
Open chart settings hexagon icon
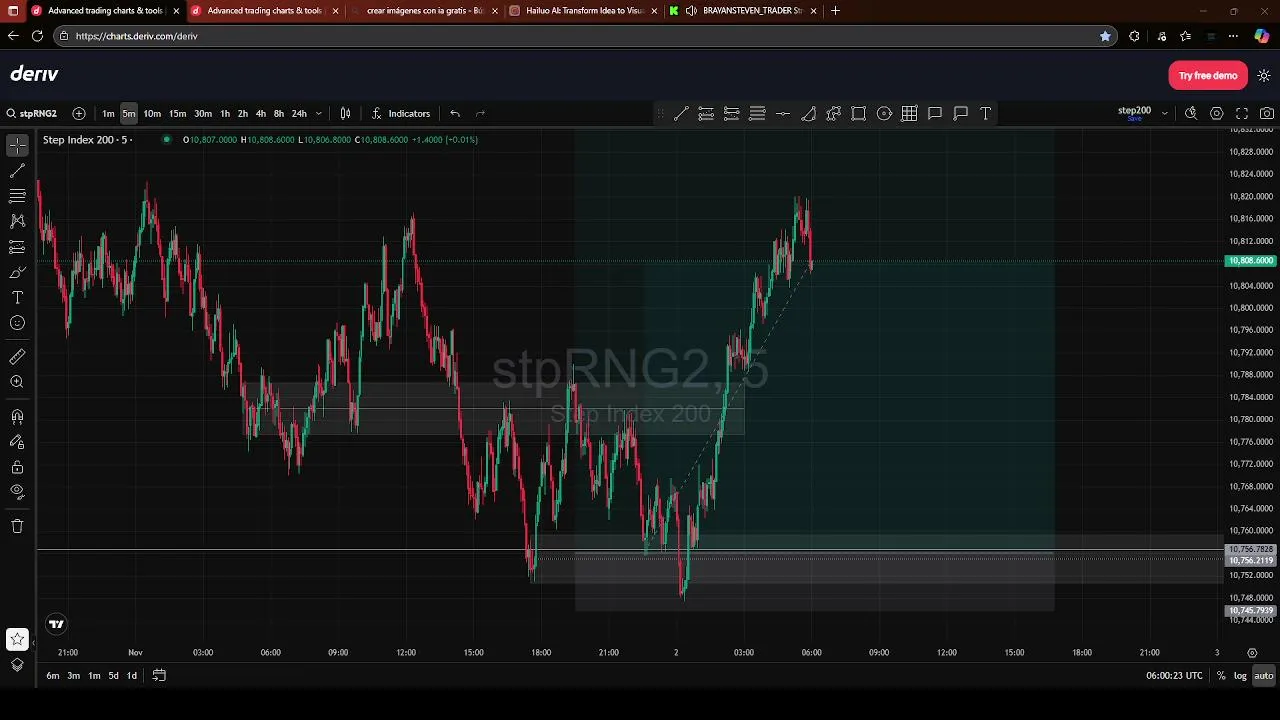[x=1216, y=113]
